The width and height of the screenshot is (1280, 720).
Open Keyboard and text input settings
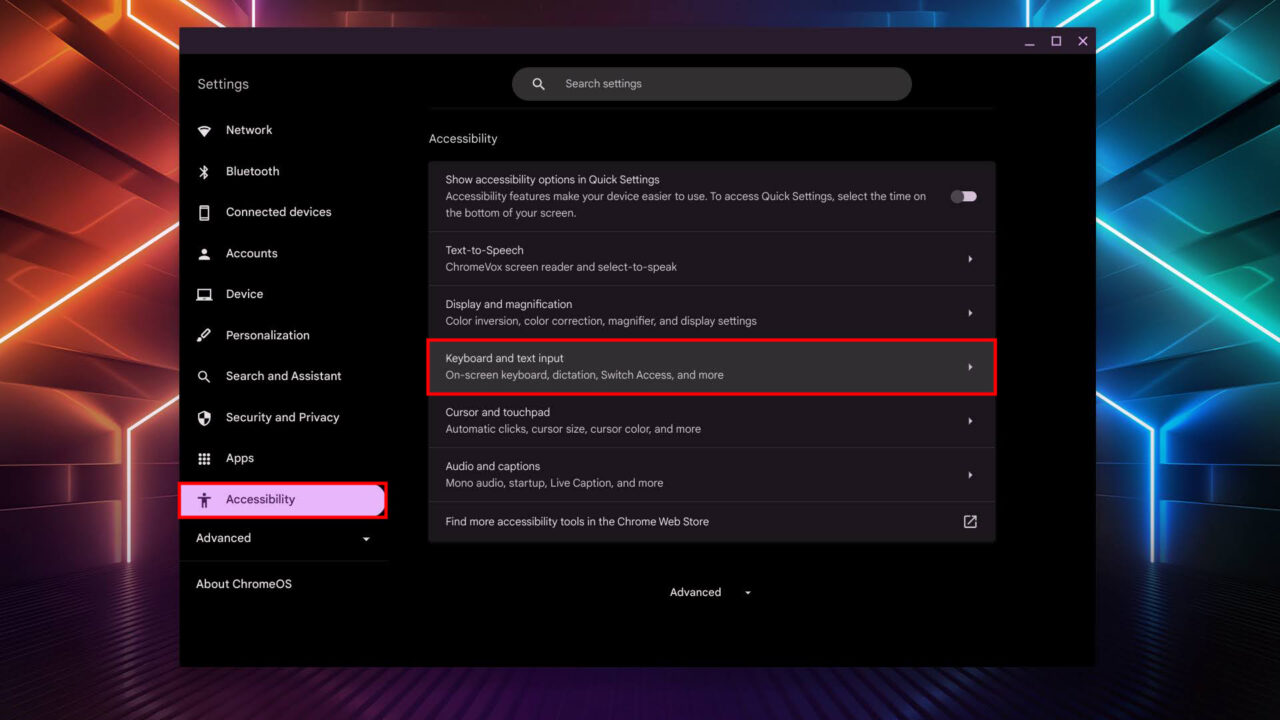711,367
